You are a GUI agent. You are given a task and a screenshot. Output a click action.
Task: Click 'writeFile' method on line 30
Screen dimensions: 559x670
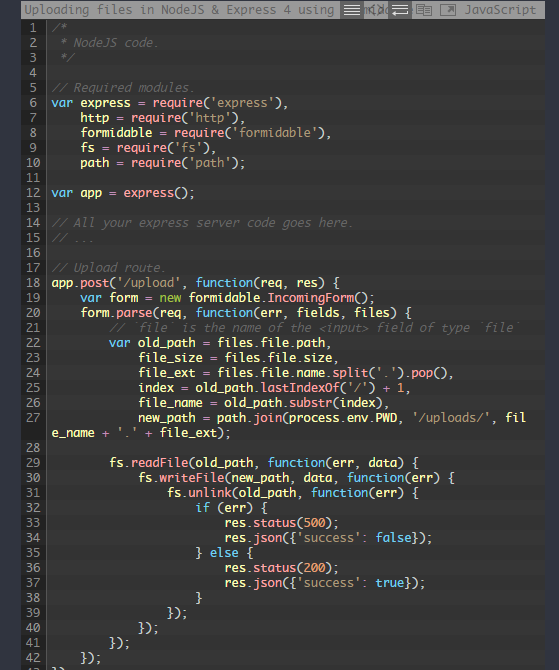(x=192, y=477)
